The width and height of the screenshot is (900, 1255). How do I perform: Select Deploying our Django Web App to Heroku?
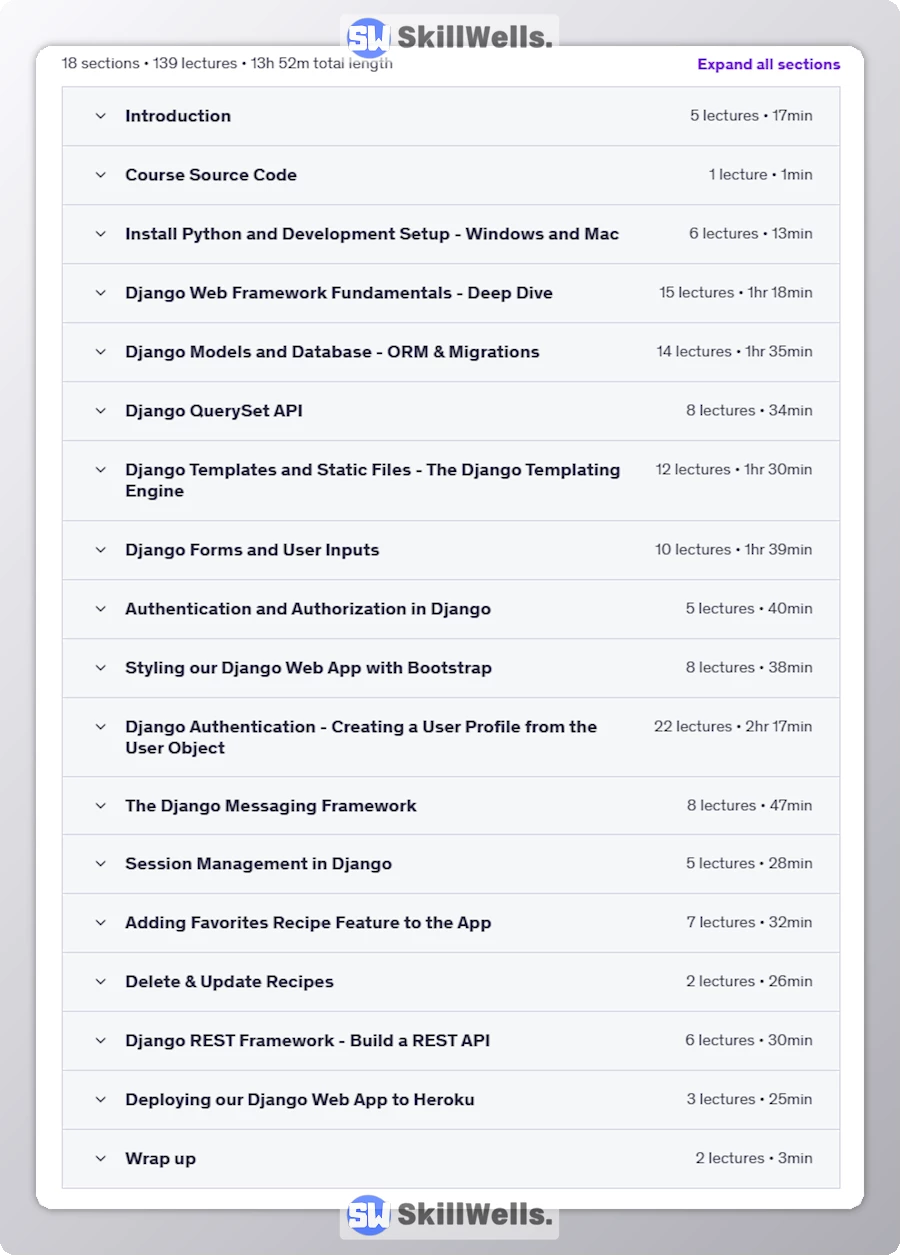click(x=300, y=1100)
